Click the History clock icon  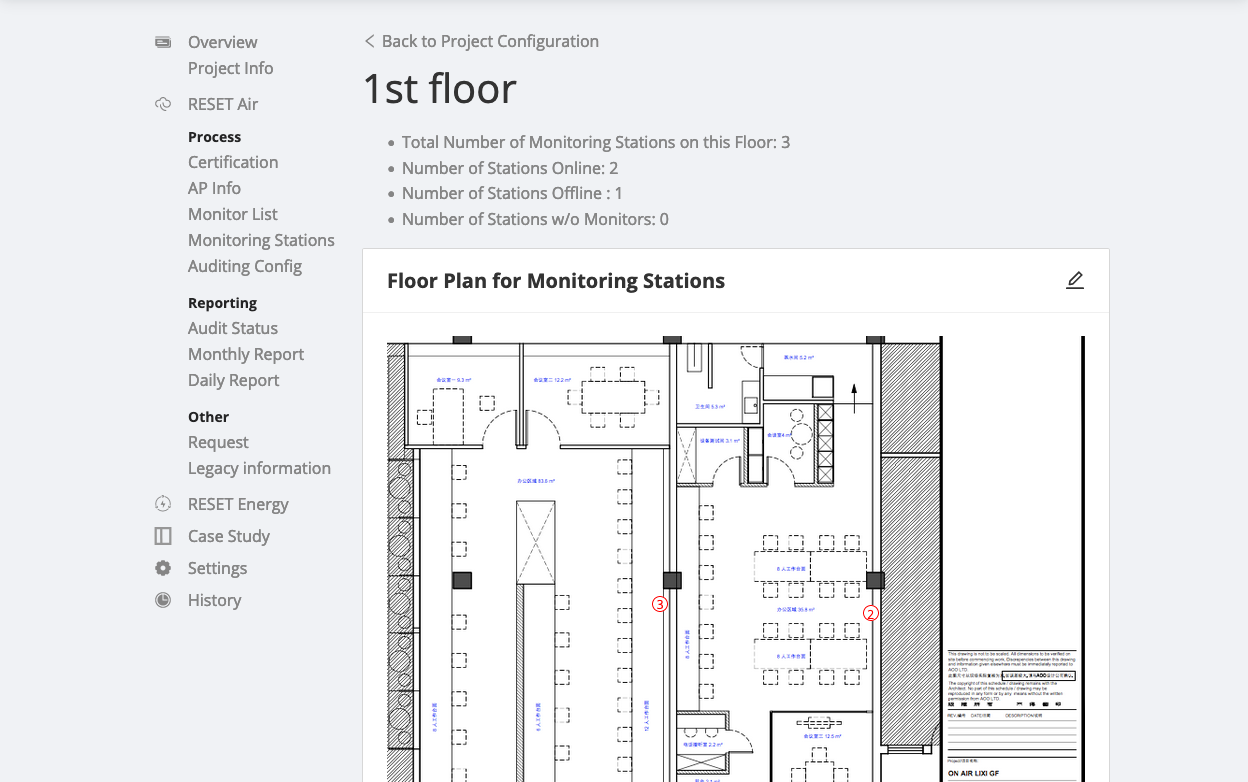(x=163, y=600)
